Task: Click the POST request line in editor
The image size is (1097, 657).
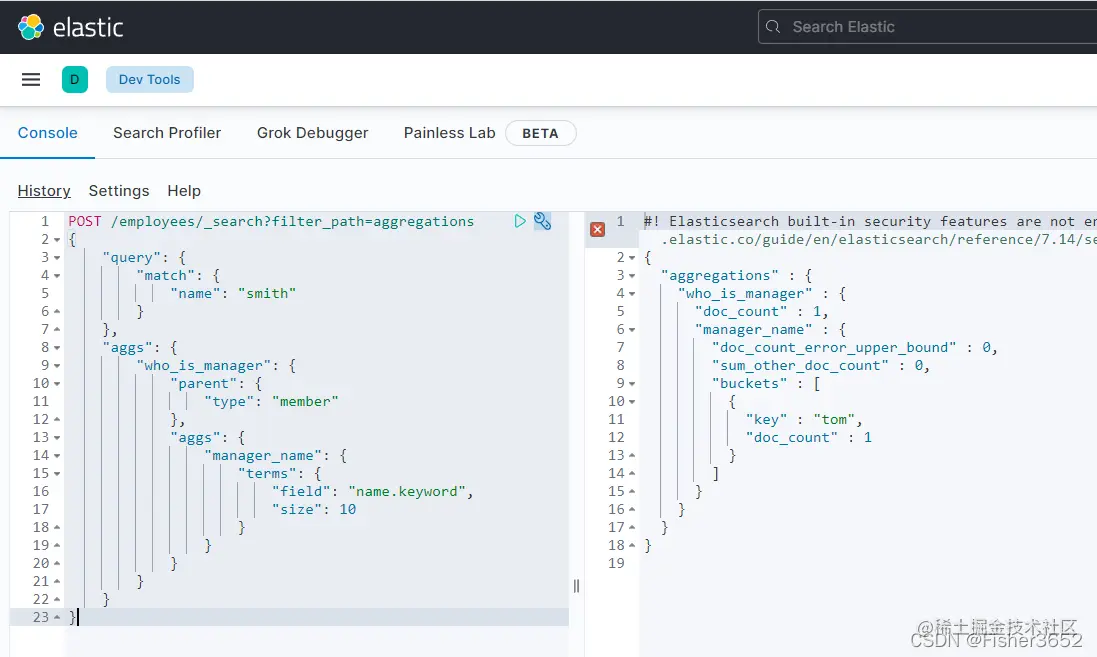Action: coord(271,221)
